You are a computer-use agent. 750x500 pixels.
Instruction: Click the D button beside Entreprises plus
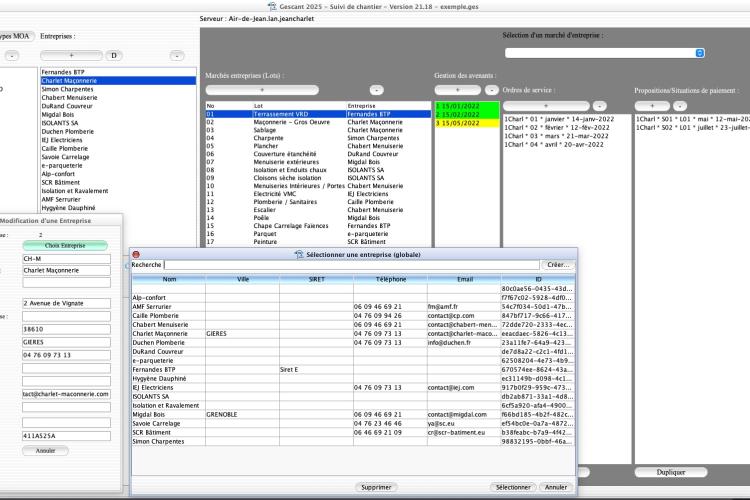pyautogui.click(x=114, y=56)
